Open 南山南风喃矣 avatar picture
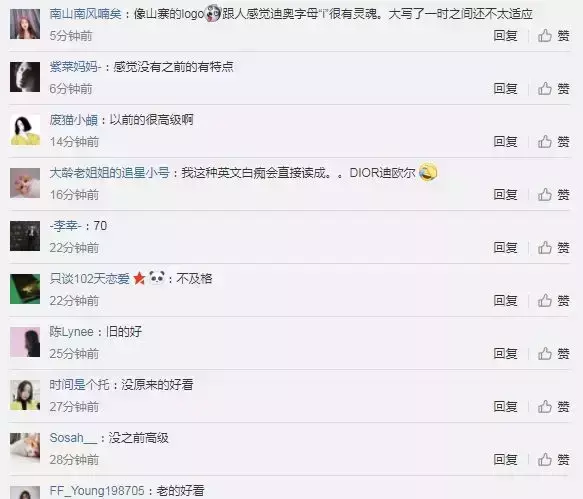This screenshot has height=499, width=583. pyautogui.click(x=25, y=24)
